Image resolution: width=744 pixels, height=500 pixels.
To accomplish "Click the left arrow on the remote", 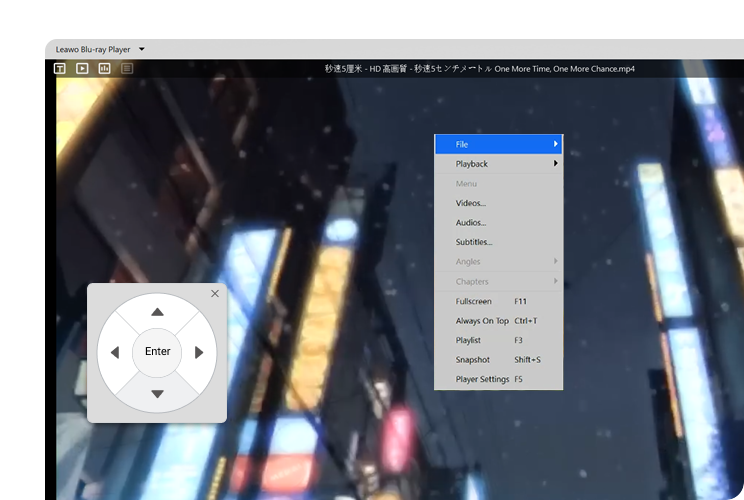I will tap(115, 352).
